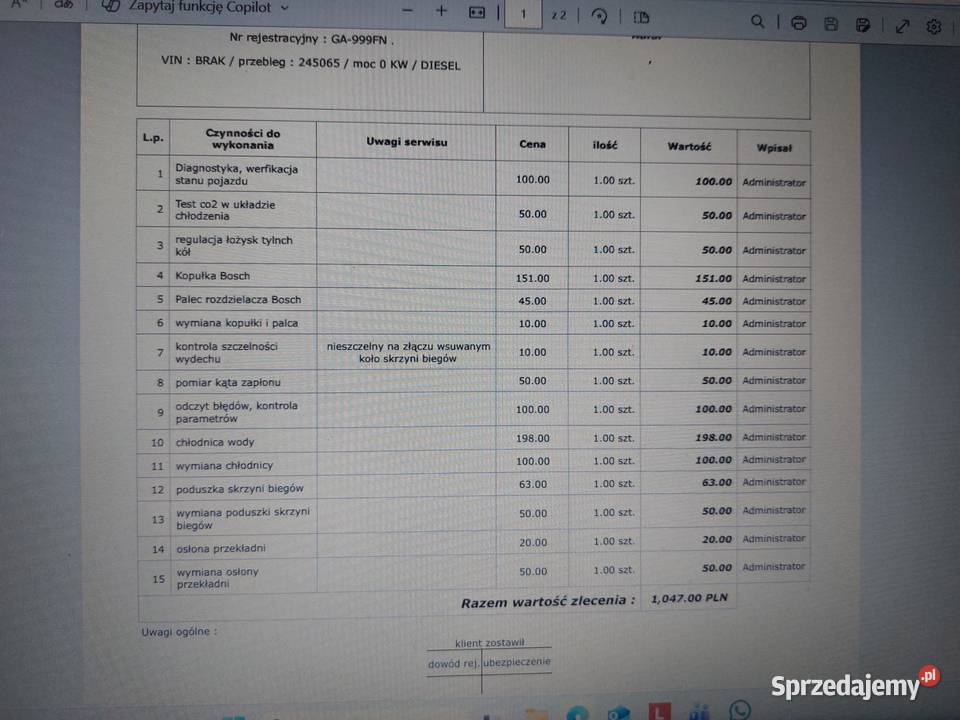Open Microsoft Teams from the taskbar

pos(699,713)
